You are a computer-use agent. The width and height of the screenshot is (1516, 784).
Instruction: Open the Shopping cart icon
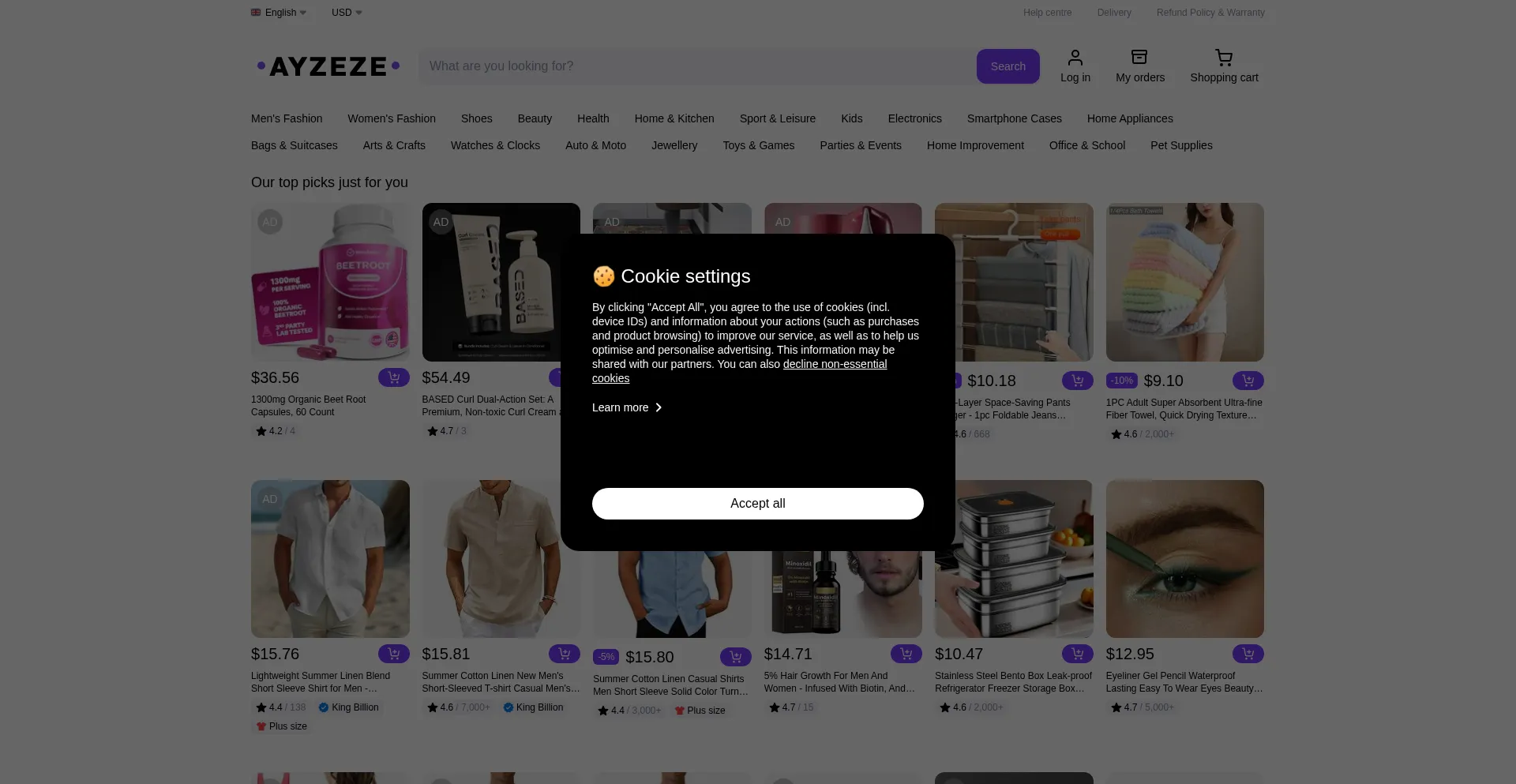pos(1224,58)
